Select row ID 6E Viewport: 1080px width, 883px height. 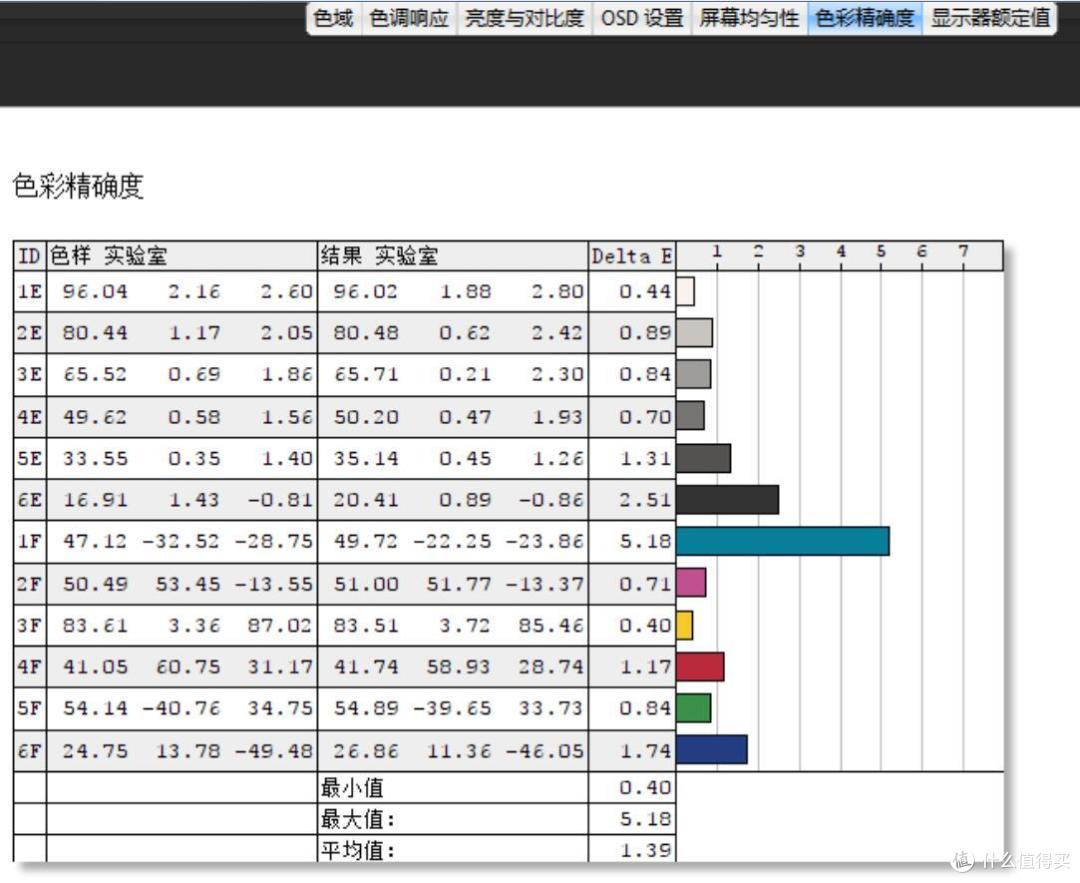coord(30,499)
